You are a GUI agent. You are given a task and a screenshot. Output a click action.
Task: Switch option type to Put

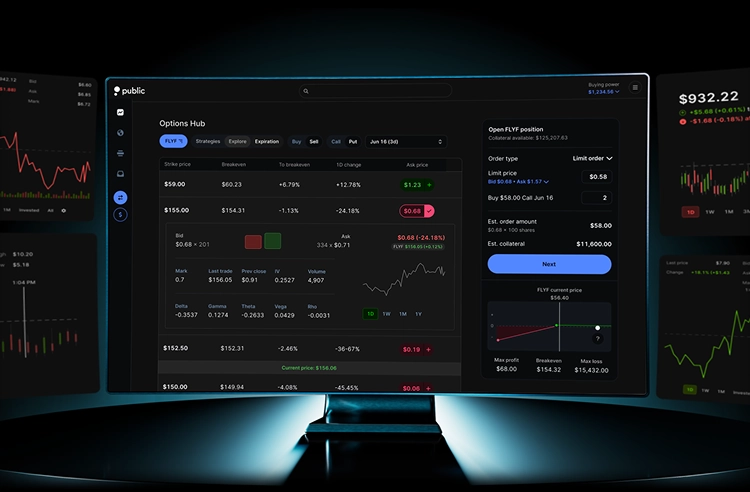(352, 142)
